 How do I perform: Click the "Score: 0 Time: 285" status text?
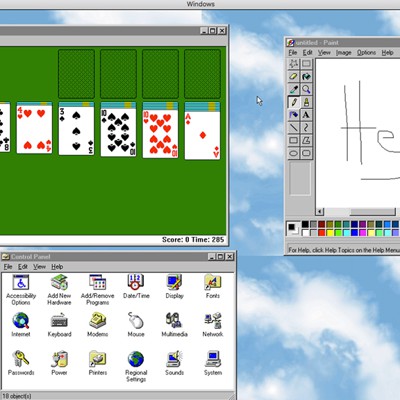(193, 240)
